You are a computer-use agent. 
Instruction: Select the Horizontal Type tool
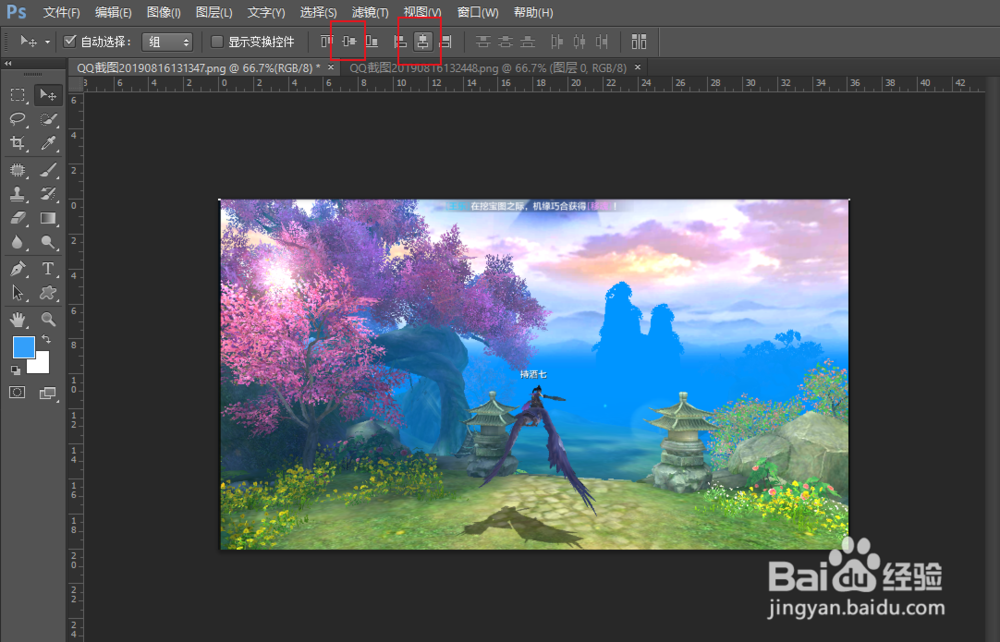[x=48, y=268]
